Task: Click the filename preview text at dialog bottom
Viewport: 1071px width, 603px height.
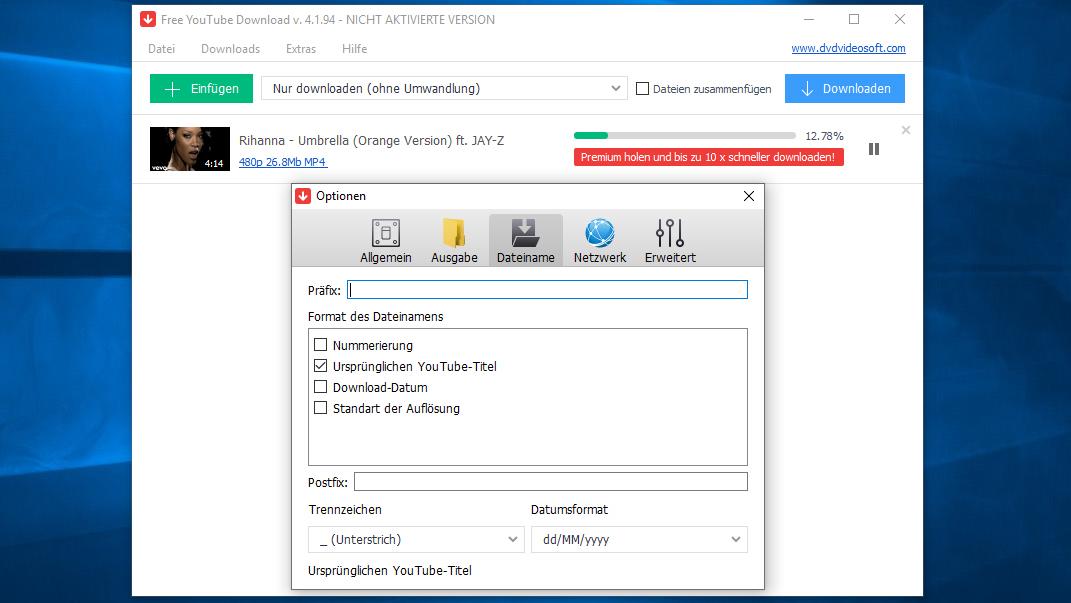Action: (390, 570)
